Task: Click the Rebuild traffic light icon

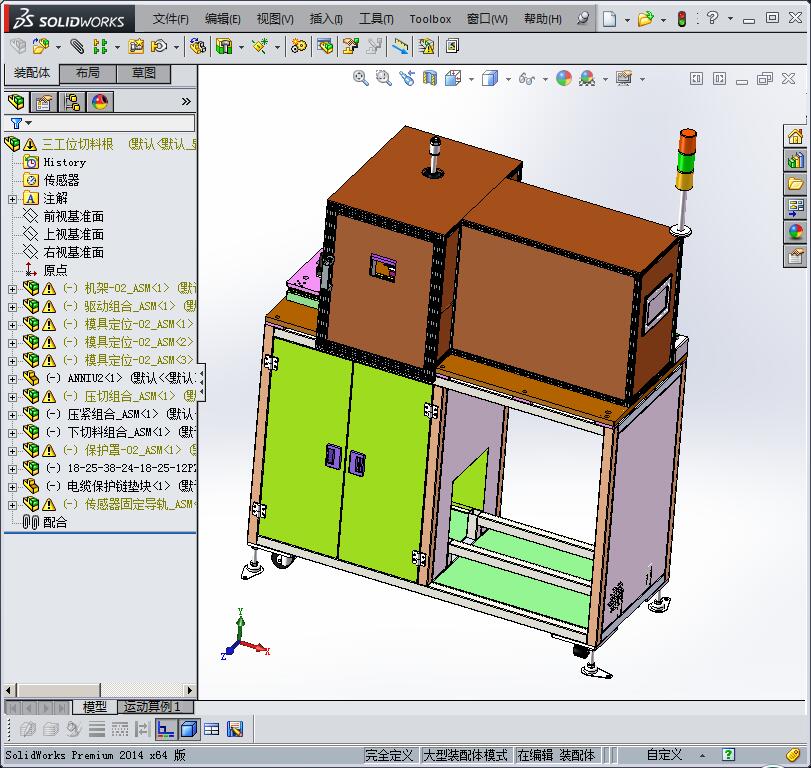Action: (x=682, y=19)
